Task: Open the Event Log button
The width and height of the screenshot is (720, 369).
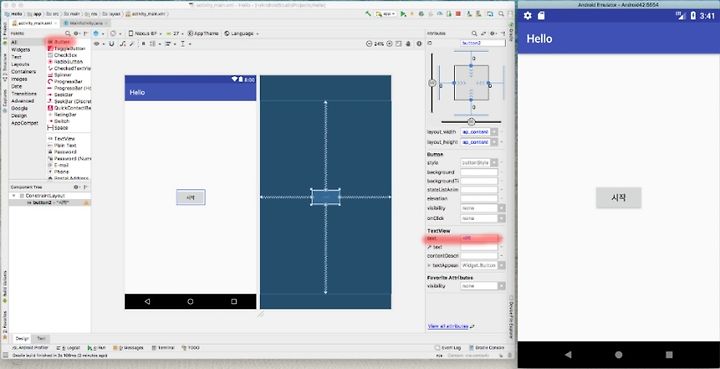Action: (448, 348)
